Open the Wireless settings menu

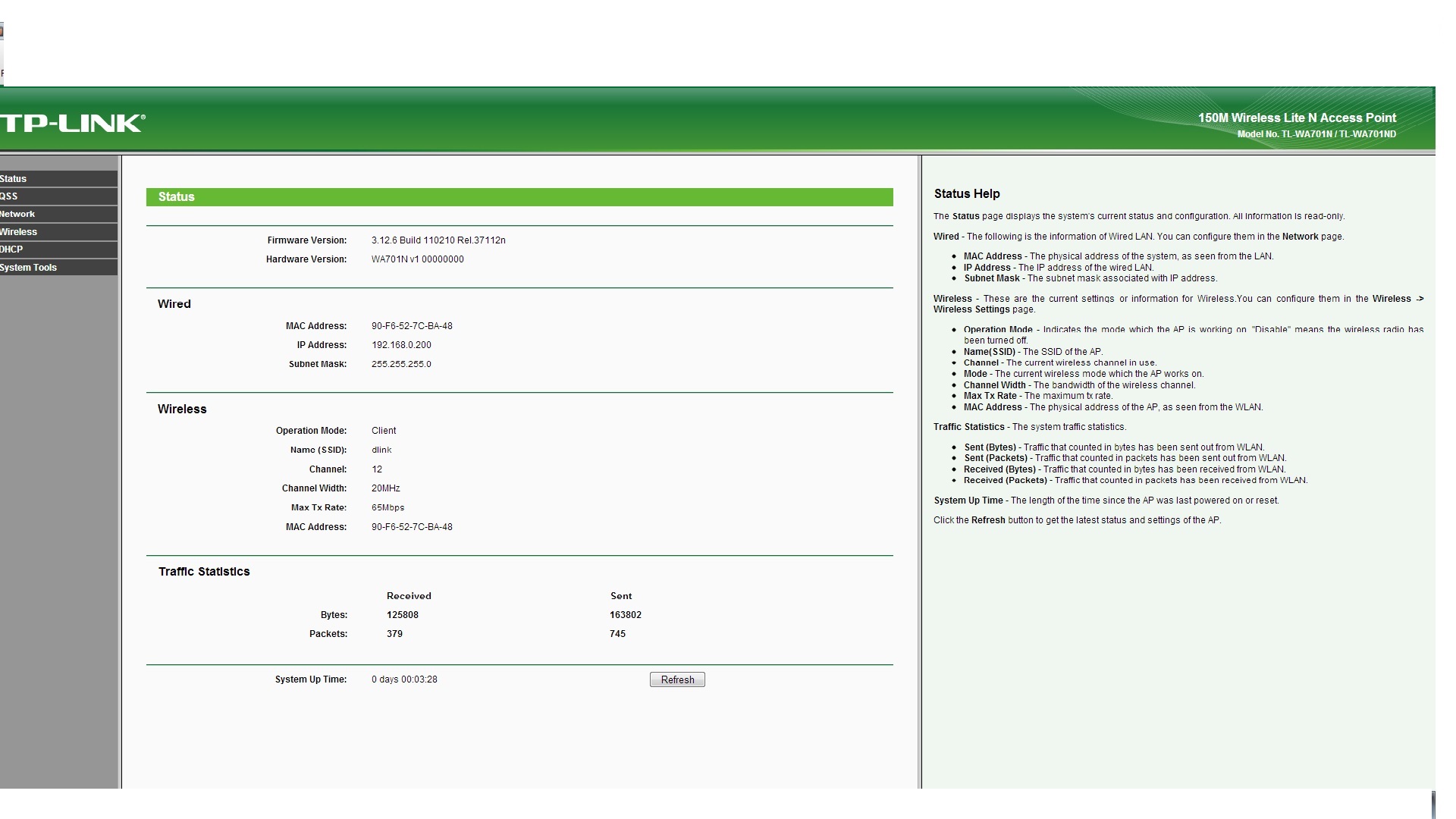pos(18,232)
